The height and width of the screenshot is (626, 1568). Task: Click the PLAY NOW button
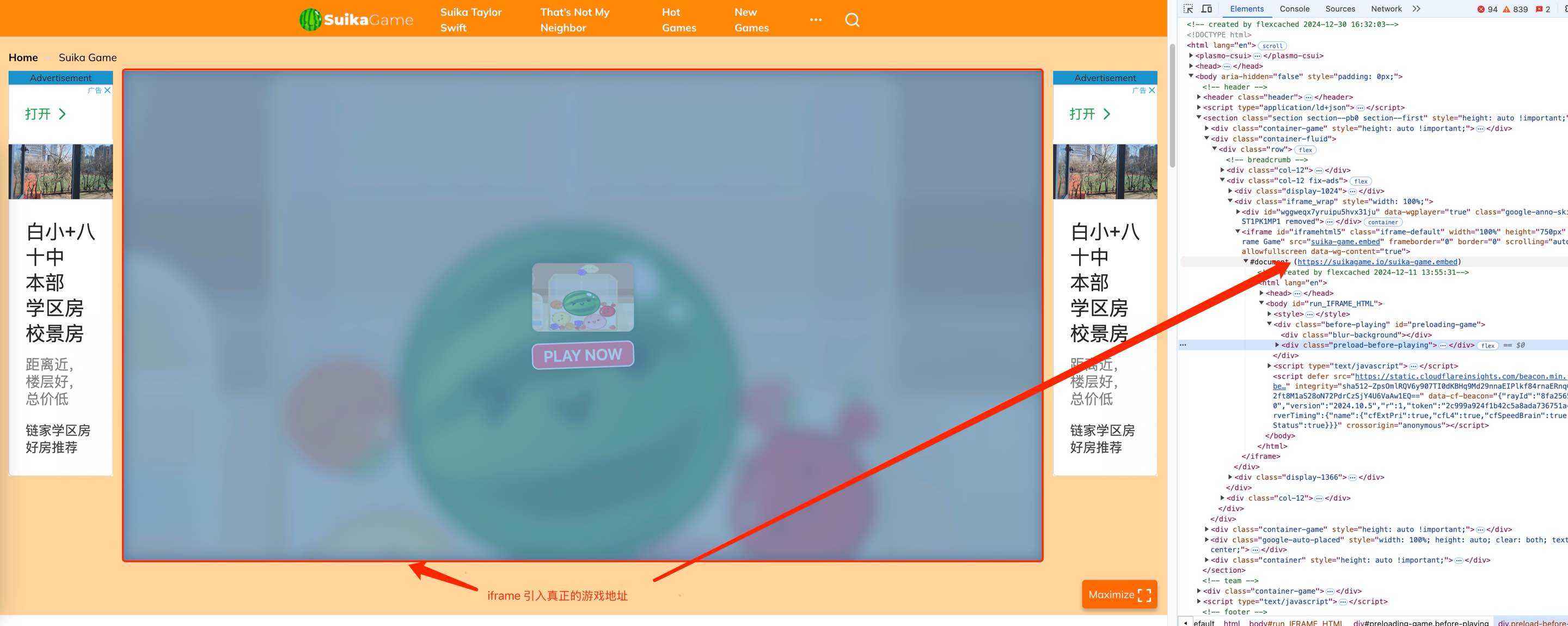(583, 355)
